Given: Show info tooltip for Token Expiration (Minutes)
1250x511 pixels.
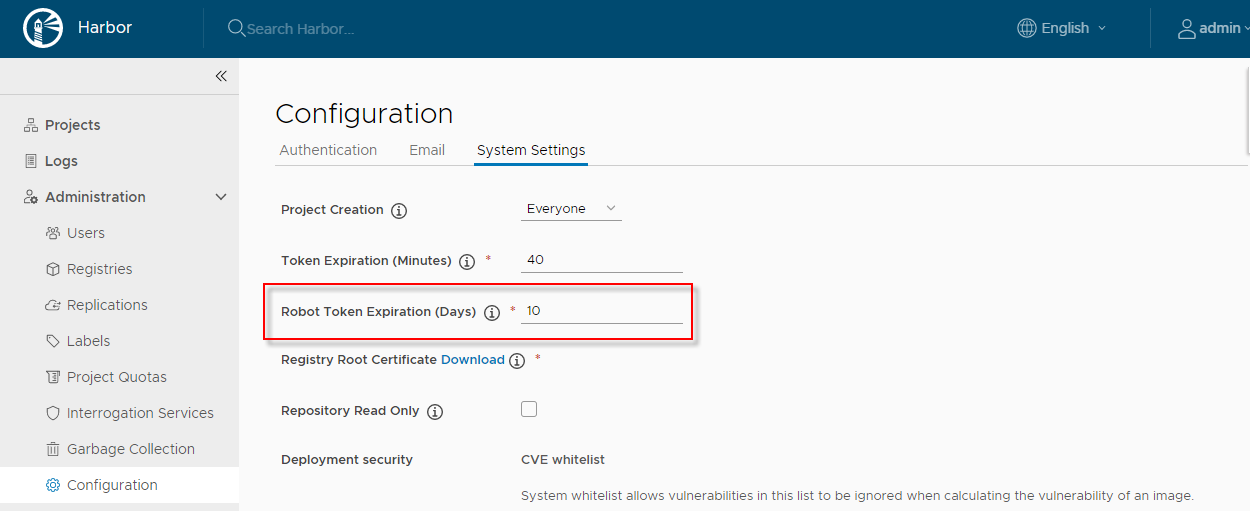Looking at the screenshot, I should click(467, 262).
